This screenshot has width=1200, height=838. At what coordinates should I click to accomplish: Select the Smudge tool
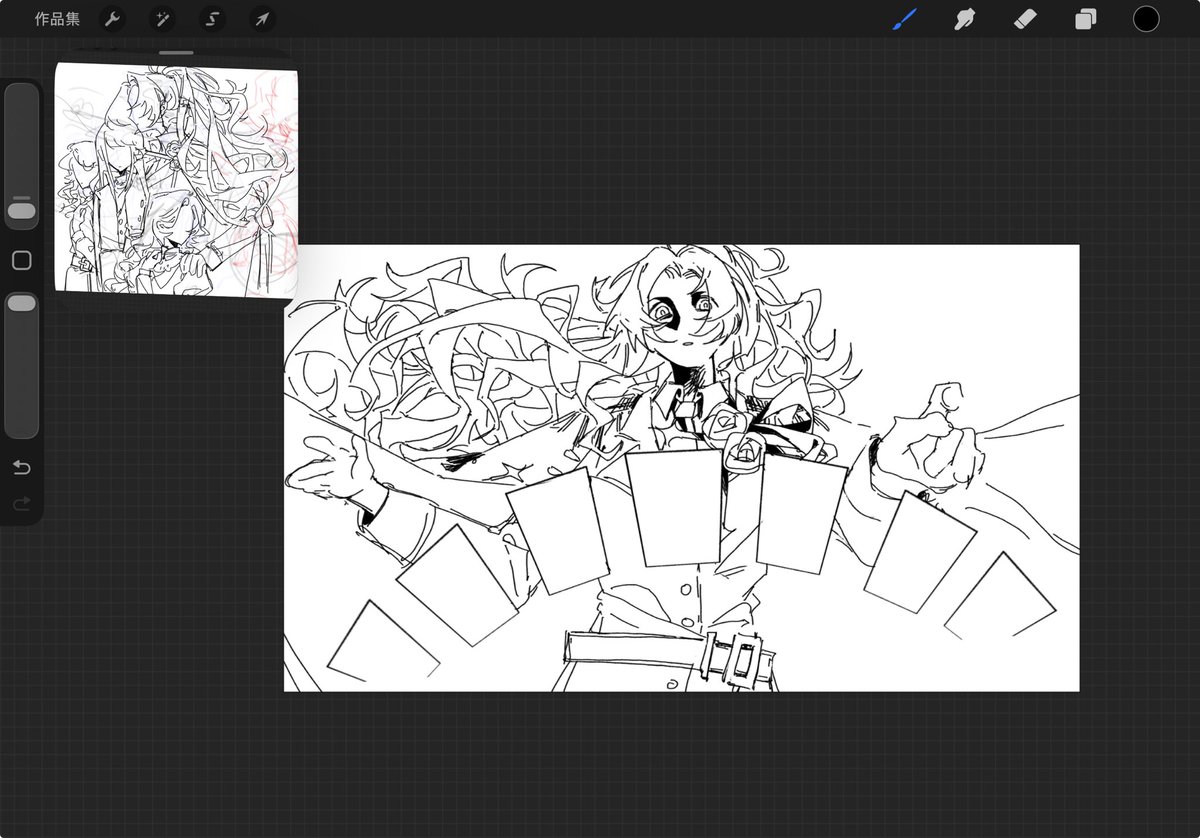(965, 19)
